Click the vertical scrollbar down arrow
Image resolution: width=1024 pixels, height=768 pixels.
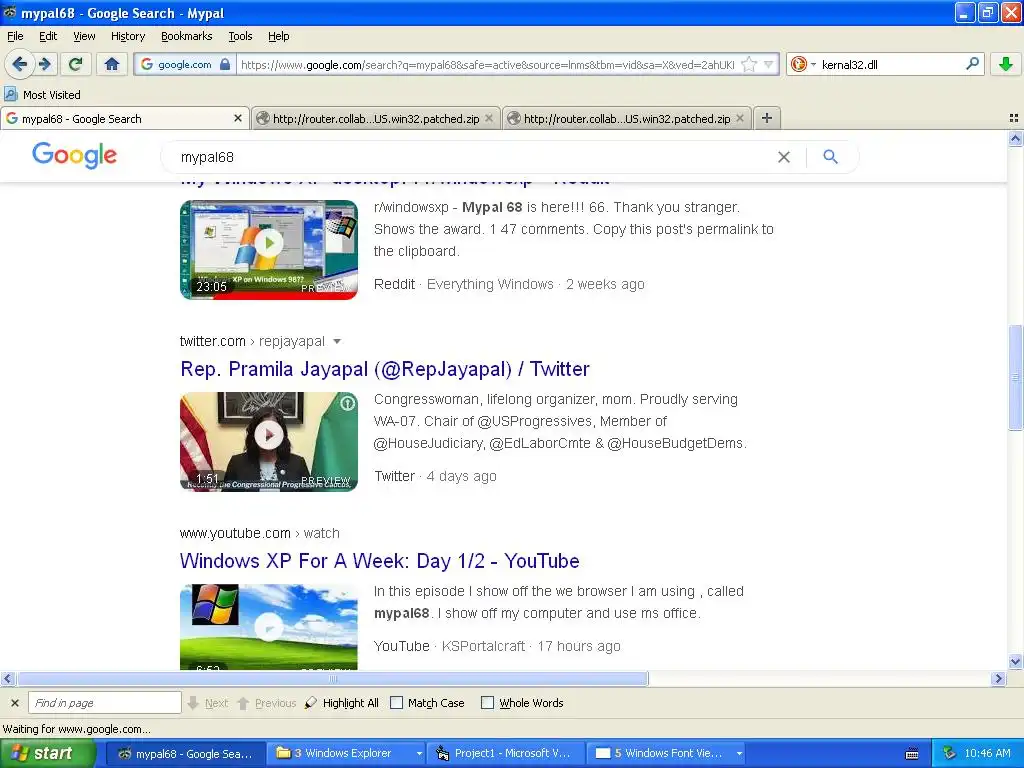[x=1015, y=662]
